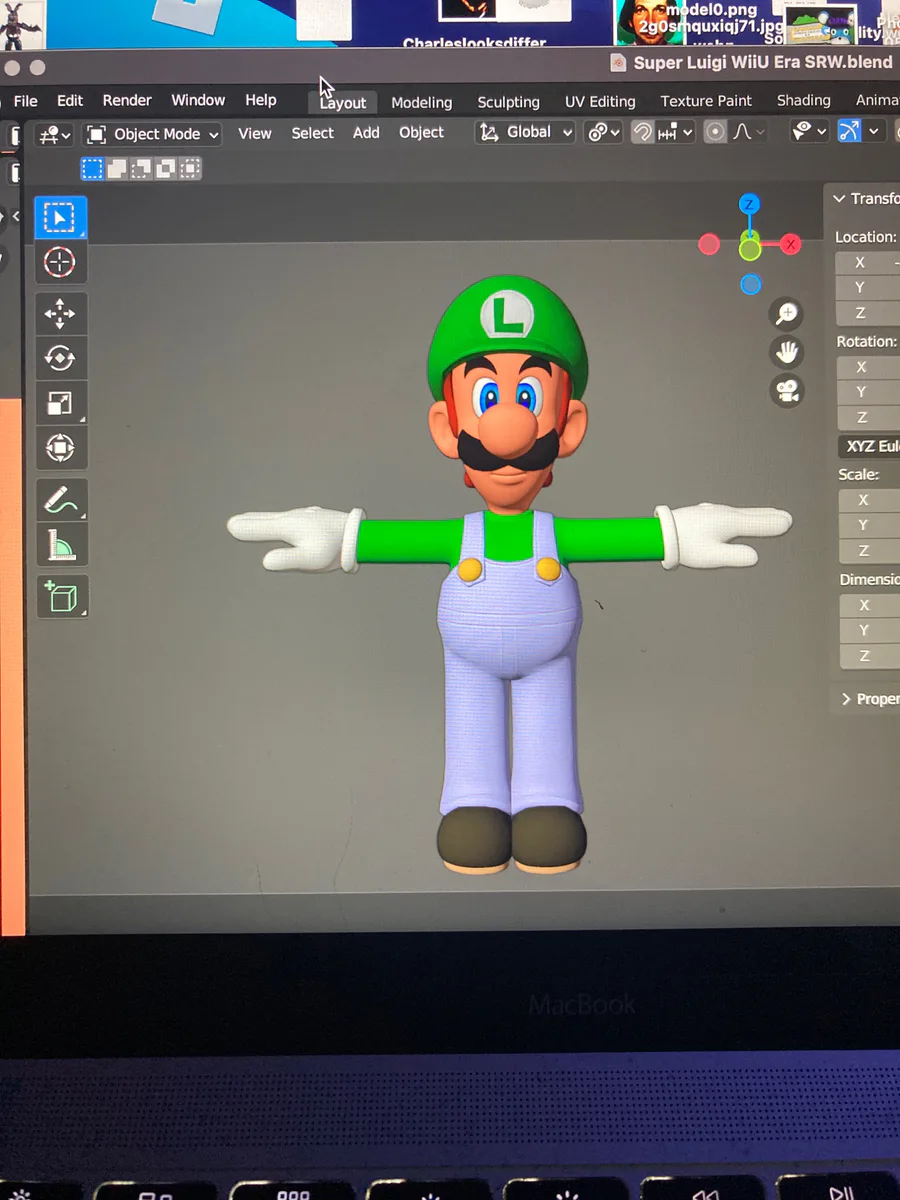Switch to the UV Editing workspace tab
Screen dimensions: 900x1200
[x=600, y=102]
